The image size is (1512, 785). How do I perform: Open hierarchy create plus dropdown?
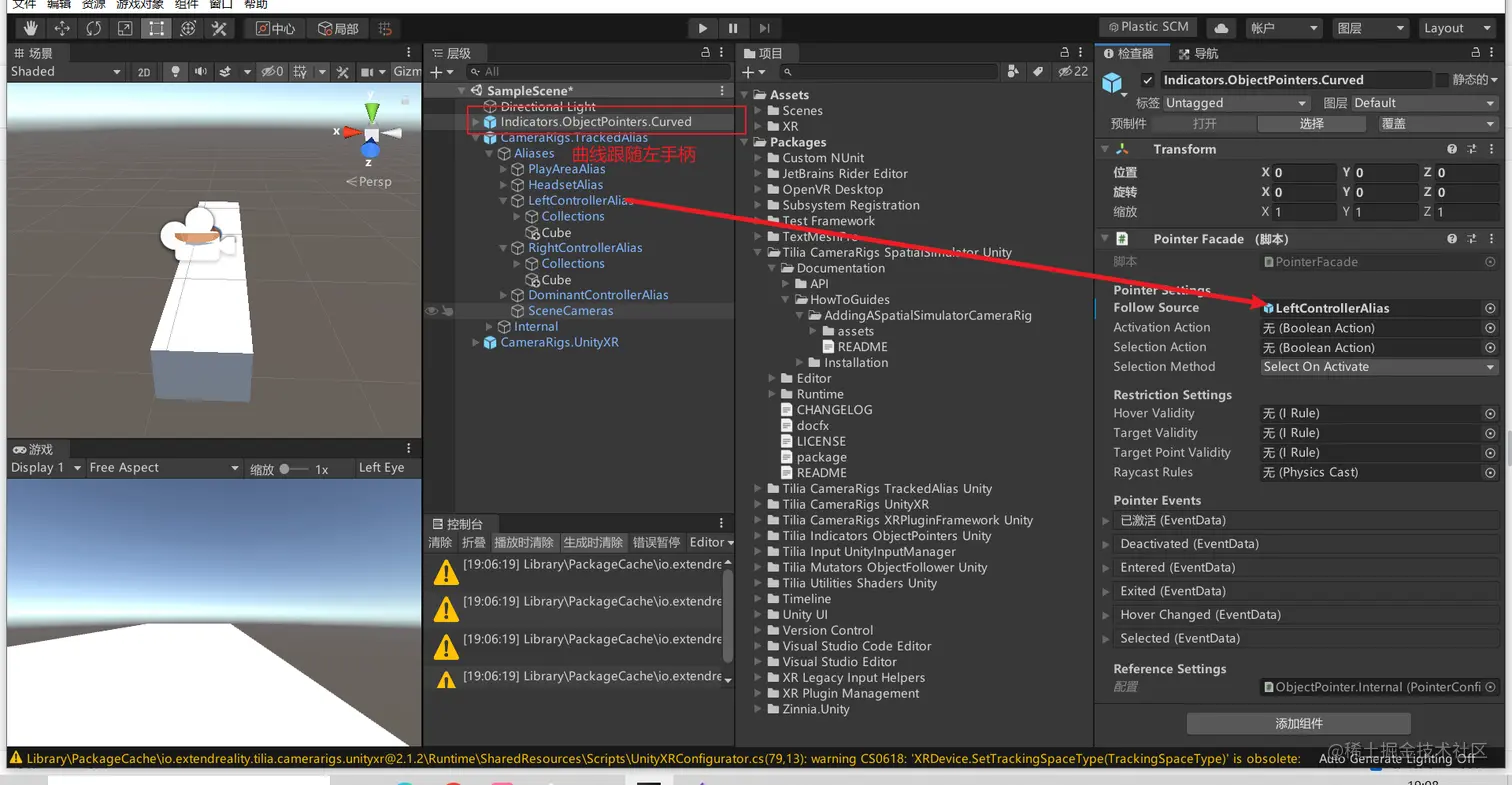(x=442, y=72)
